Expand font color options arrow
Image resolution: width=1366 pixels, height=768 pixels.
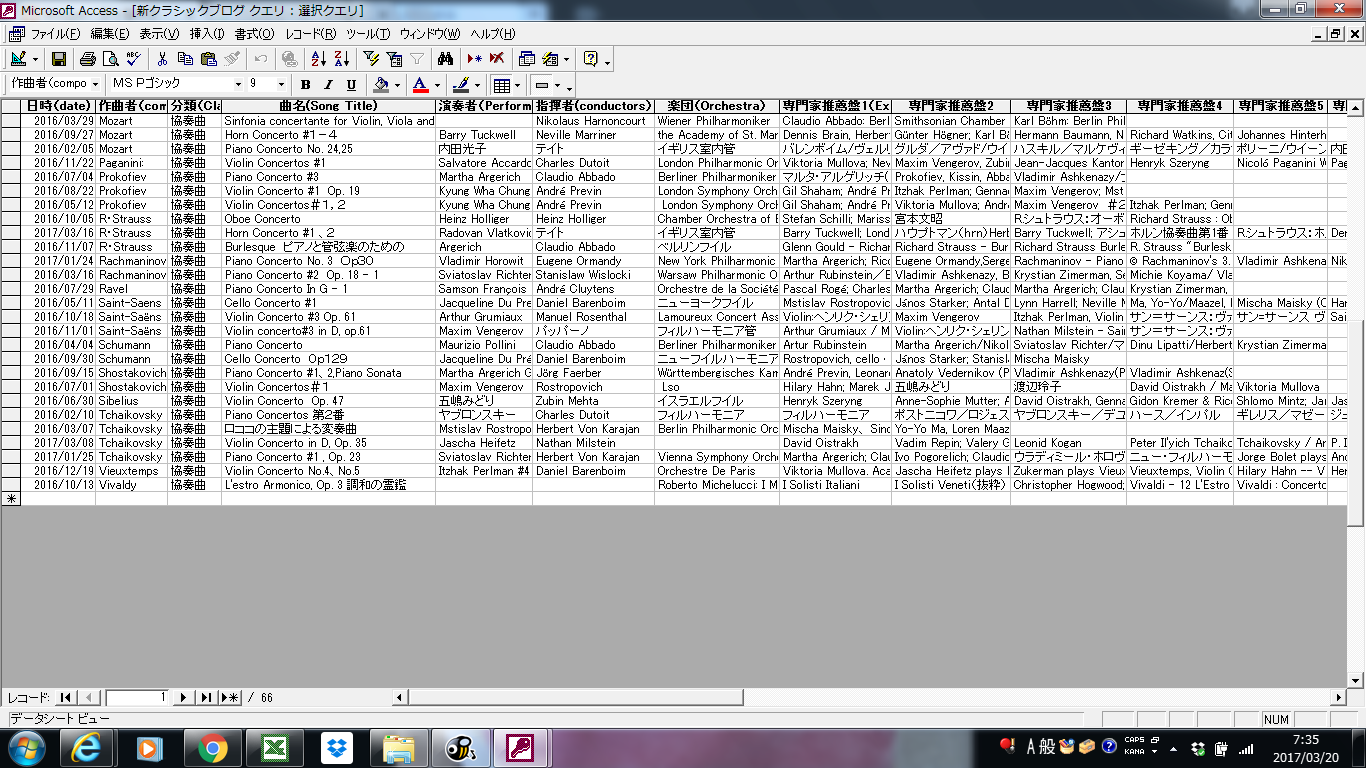pos(437,85)
